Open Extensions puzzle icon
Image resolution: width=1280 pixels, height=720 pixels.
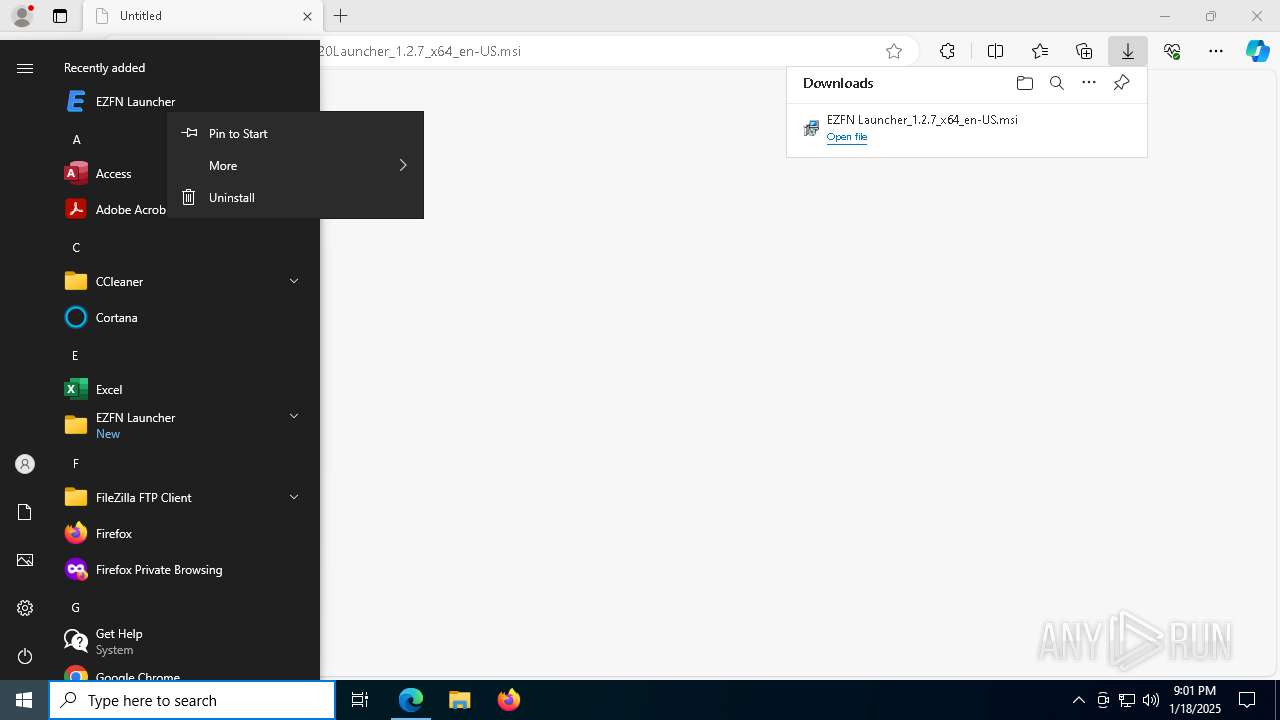point(947,51)
